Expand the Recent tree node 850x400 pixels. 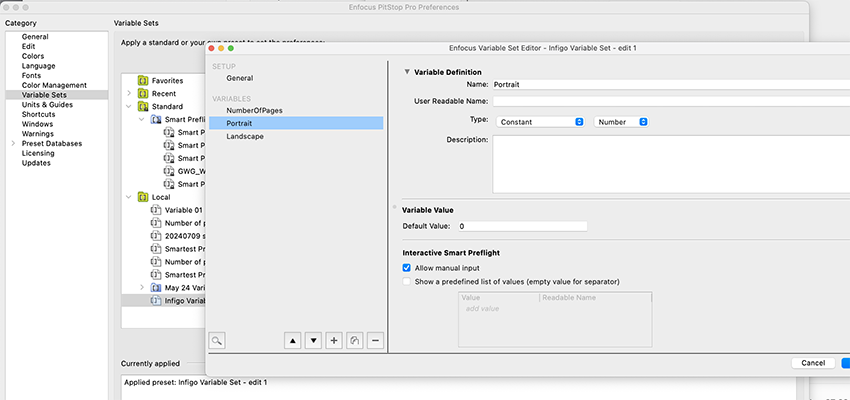[129, 93]
